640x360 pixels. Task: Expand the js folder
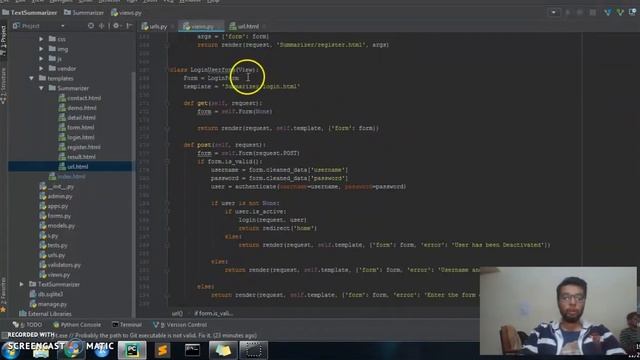coord(41,59)
